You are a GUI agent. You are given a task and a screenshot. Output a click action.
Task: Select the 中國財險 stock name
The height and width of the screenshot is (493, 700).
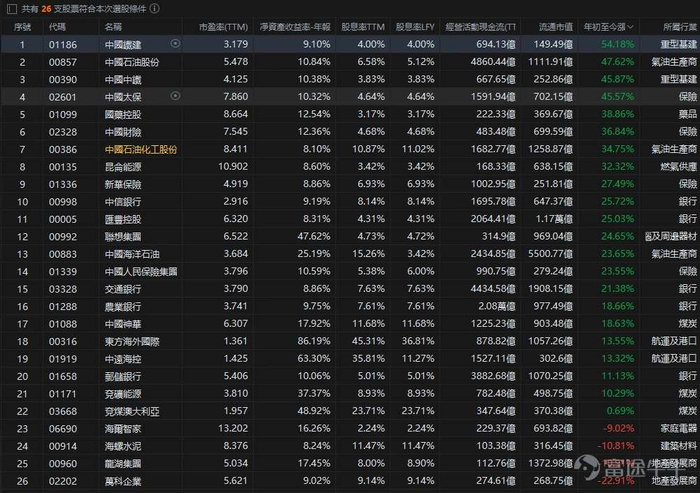click(x=123, y=132)
